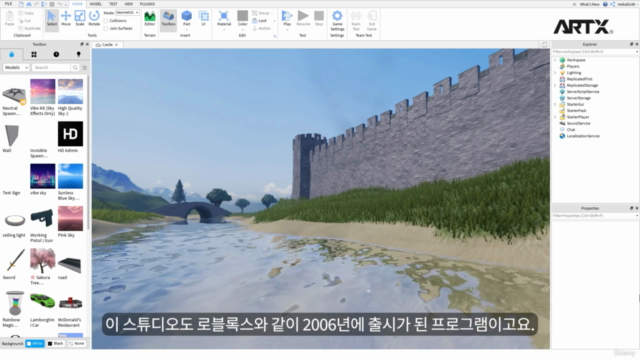Expand the Lighting tree node
The width and height of the screenshot is (640, 360).
point(555,73)
